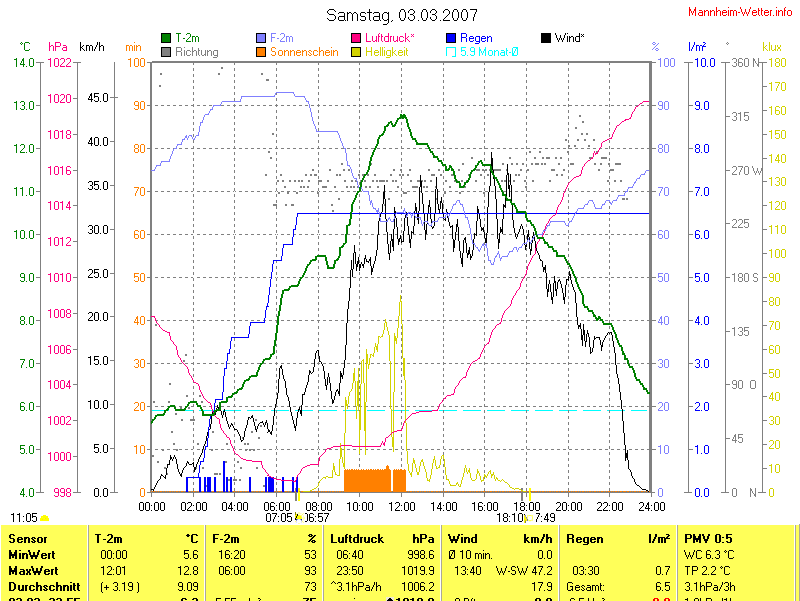Click the sunset time label 18:10
This screenshot has height=601, width=800.
point(510,518)
